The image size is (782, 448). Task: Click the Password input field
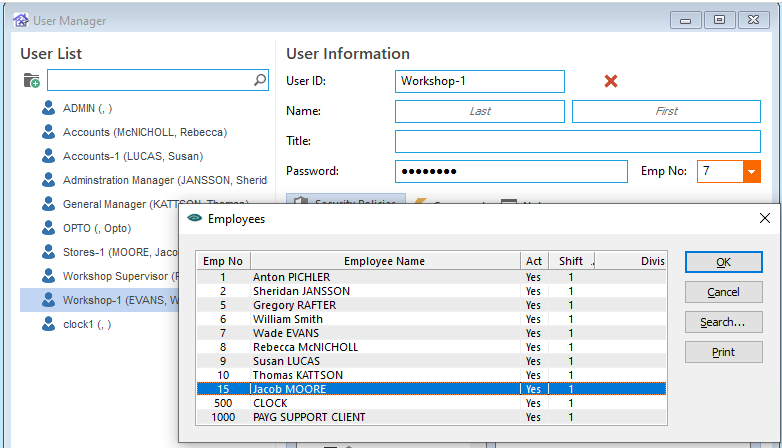511,171
